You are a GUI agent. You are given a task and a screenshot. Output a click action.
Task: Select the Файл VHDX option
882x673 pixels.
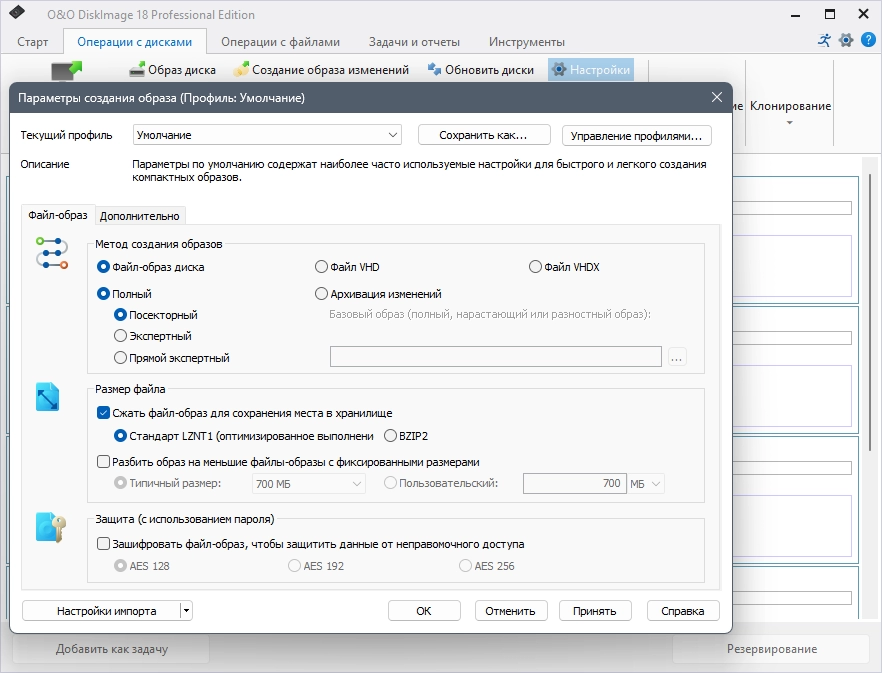pyautogui.click(x=565, y=267)
